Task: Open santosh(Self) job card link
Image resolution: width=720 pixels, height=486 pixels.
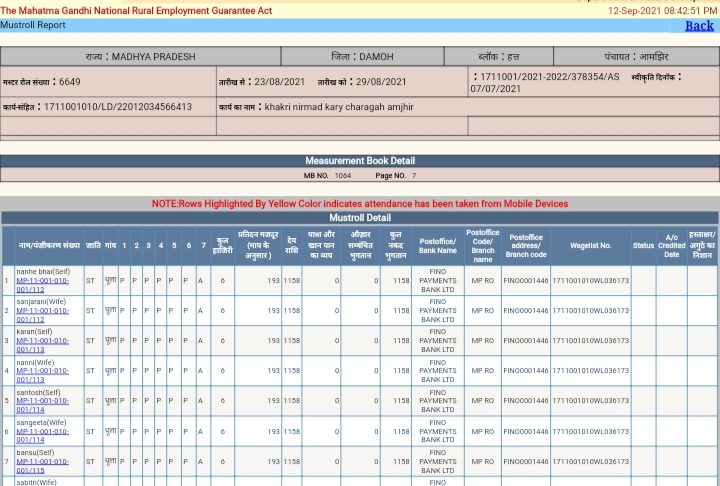Action: 42,405
